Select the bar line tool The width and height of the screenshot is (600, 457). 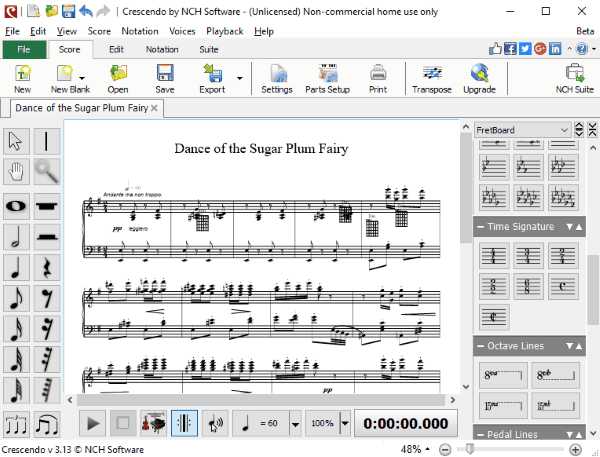tap(47, 141)
